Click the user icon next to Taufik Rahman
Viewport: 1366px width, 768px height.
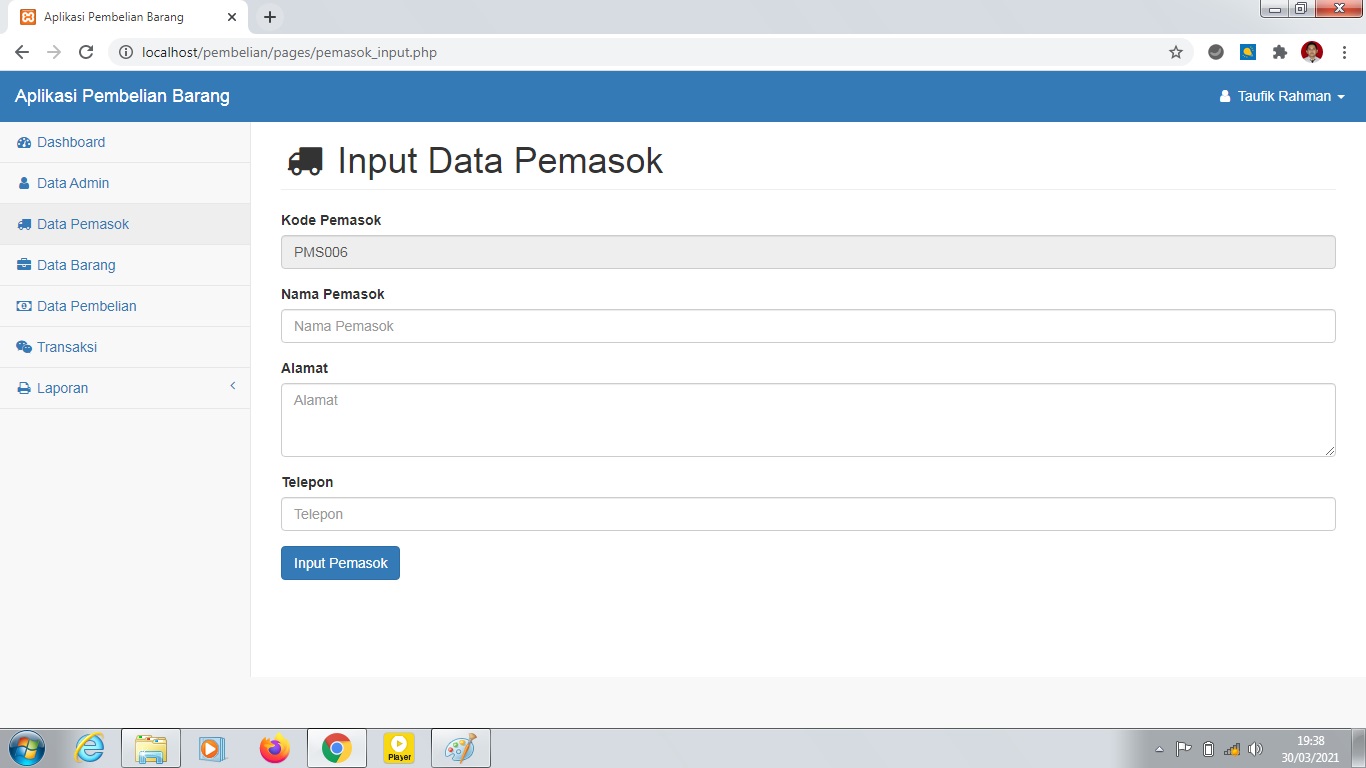pos(1224,96)
